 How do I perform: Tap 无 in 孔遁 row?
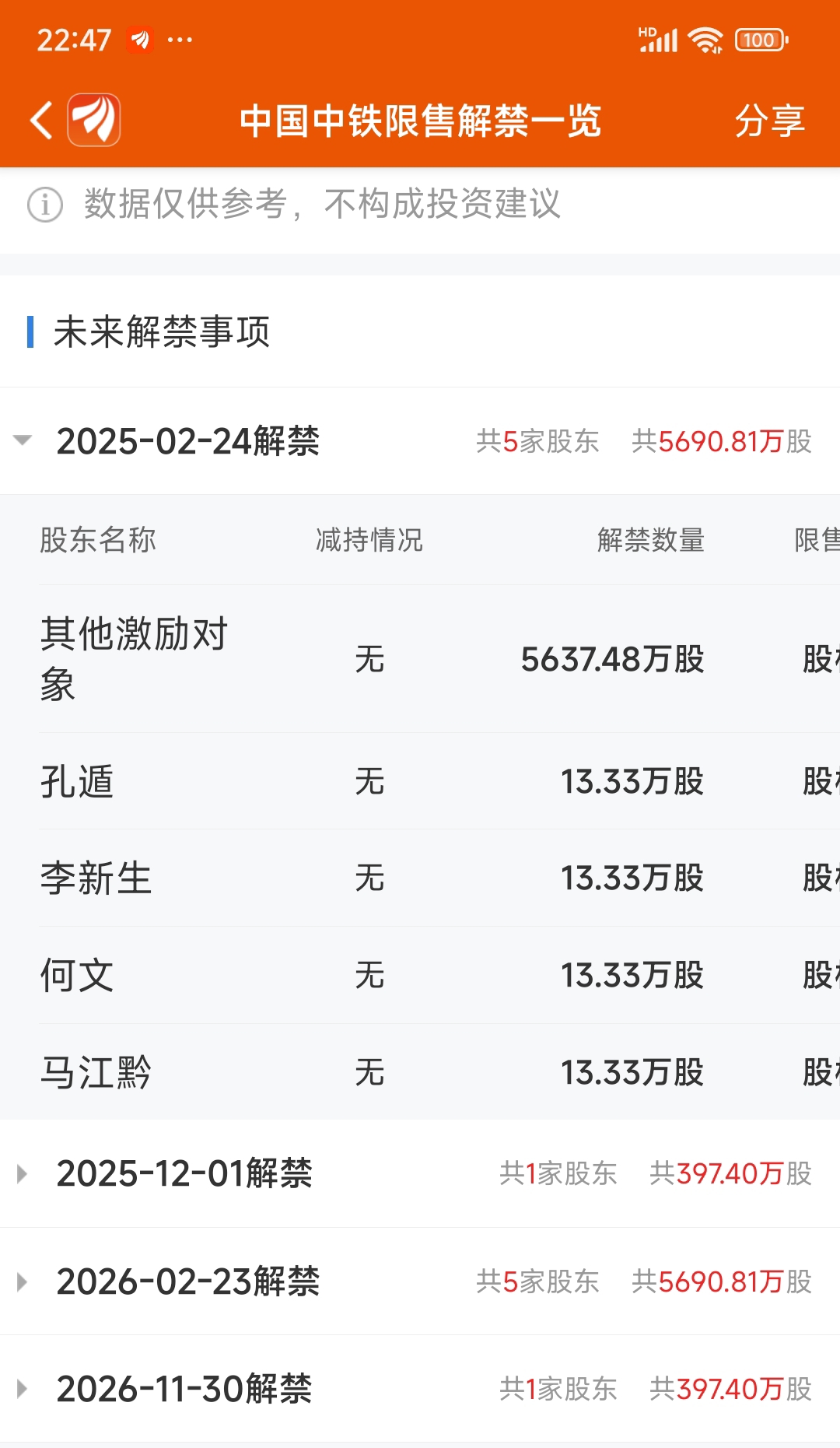point(369,781)
